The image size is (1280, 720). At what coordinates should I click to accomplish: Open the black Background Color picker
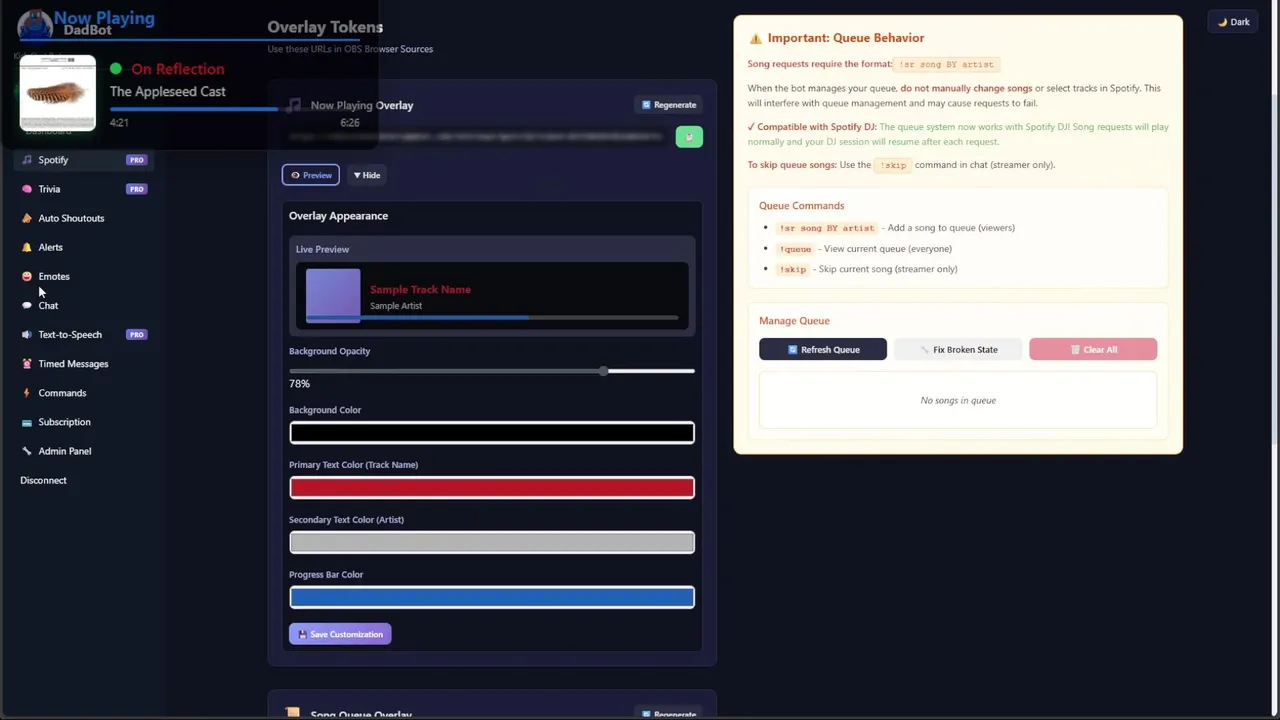[x=492, y=432]
